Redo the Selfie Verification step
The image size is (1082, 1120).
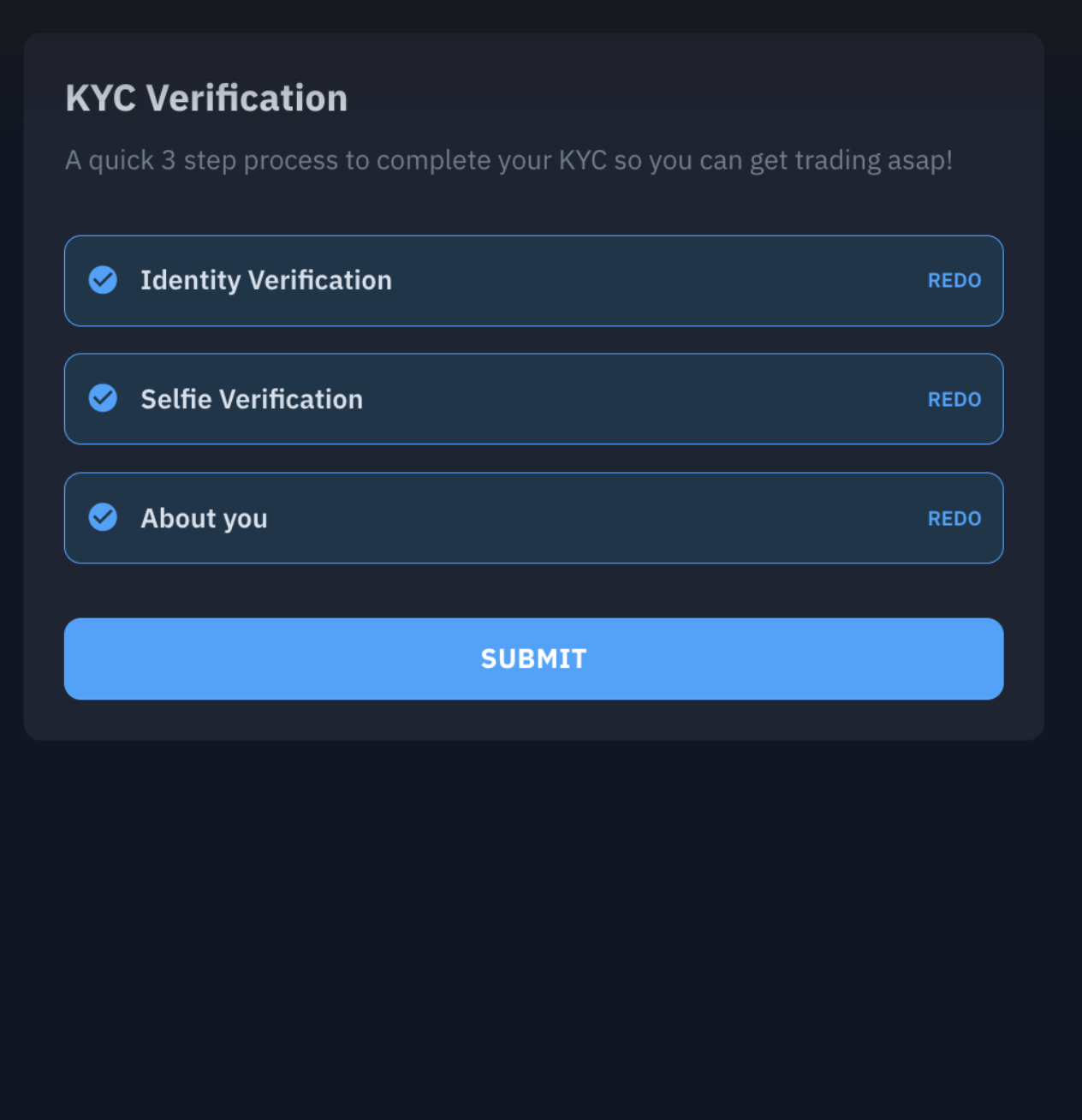click(954, 400)
